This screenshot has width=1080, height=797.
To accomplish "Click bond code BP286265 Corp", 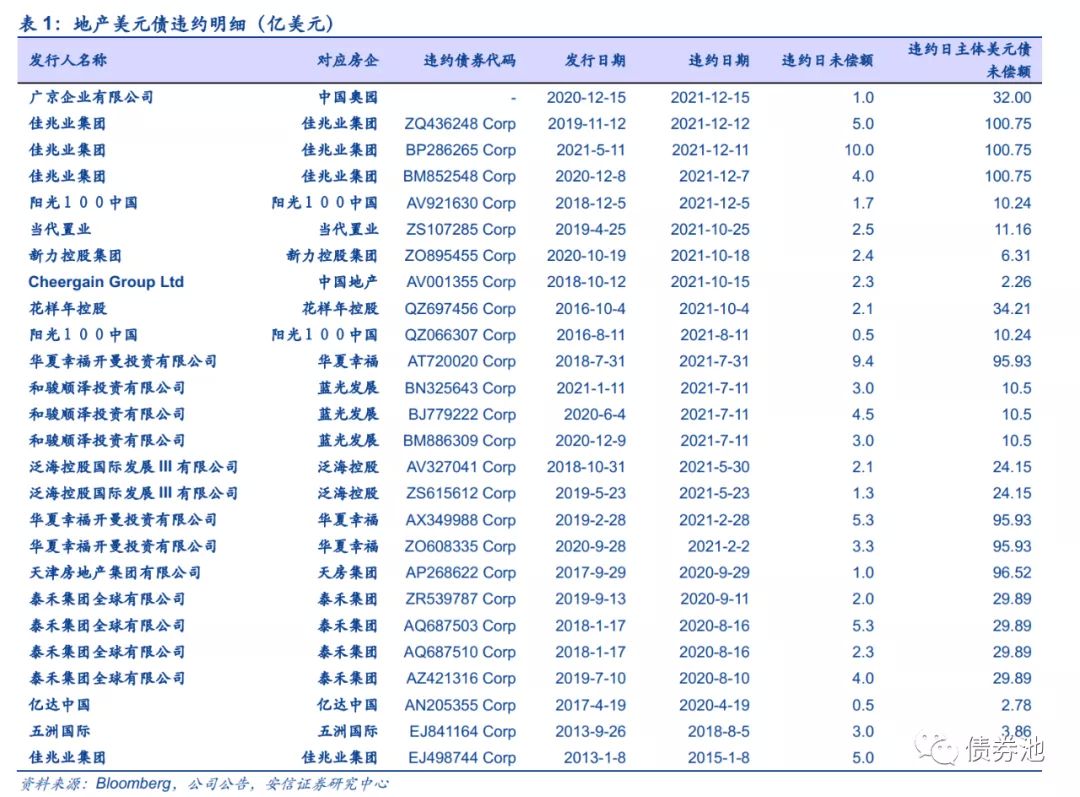I will pyautogui.click(x=461, y=150).
